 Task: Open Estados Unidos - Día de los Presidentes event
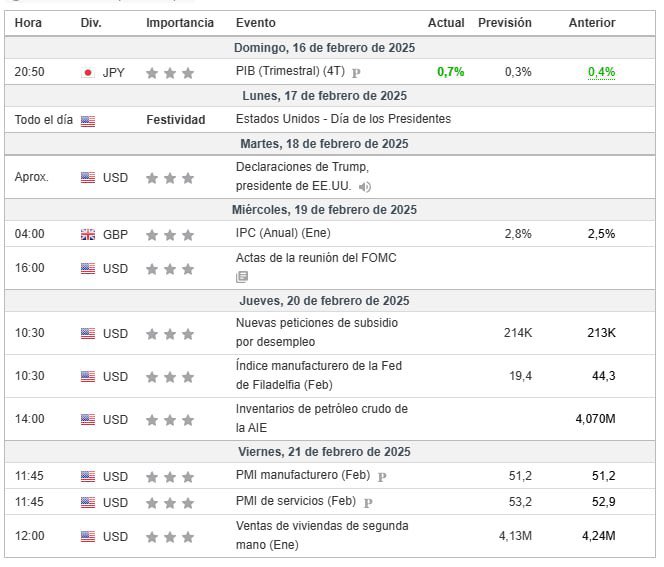(x=343, y=119)
